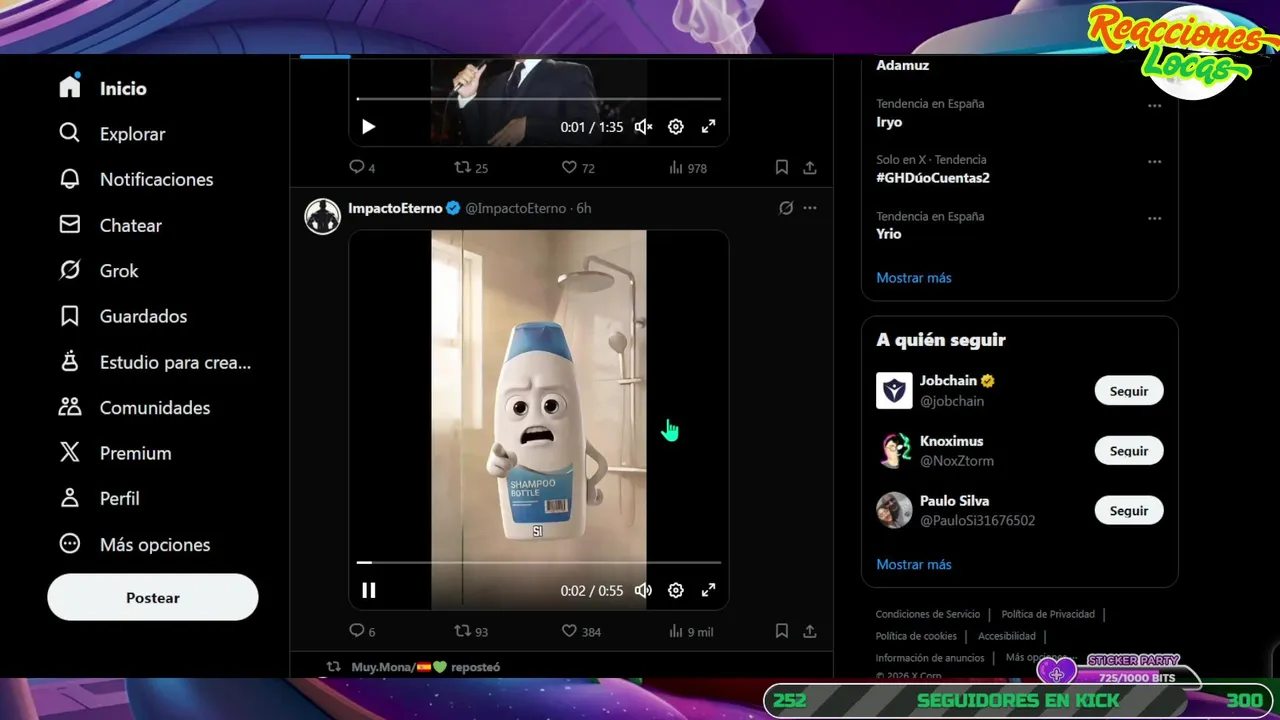
Task: Open the 6h timestamp of ImpactoEterno post
Action: [x=584, y=208]
